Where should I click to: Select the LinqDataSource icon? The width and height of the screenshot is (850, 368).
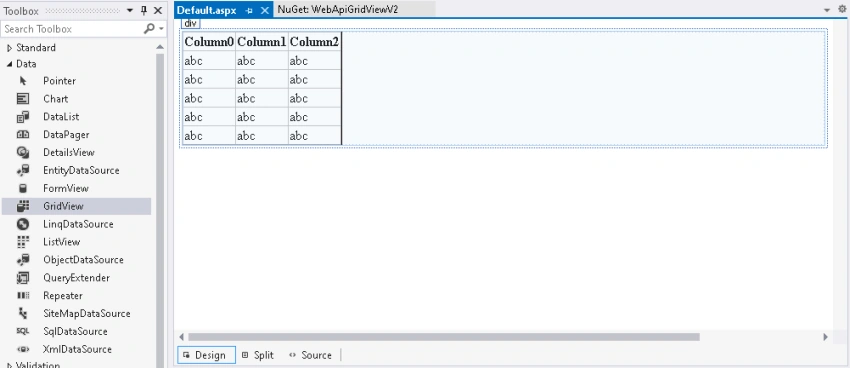pyautogui.click(x=23, y=224)
